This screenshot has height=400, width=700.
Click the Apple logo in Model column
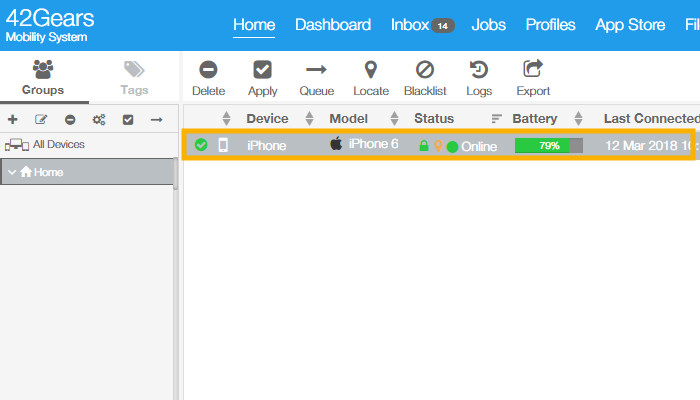click(x=336, y=144)
